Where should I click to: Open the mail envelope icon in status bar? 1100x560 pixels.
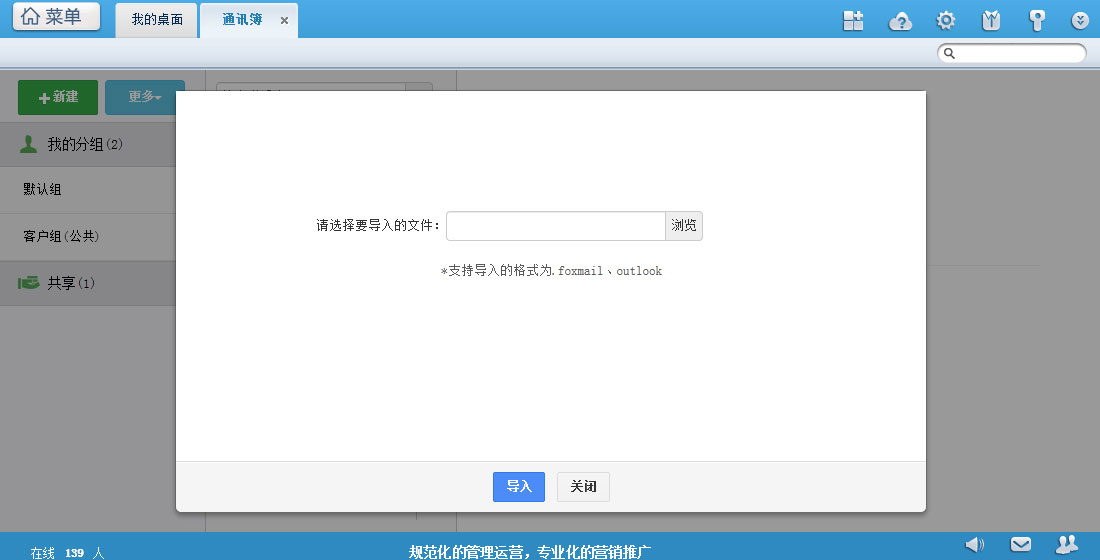pos(1021,544)
